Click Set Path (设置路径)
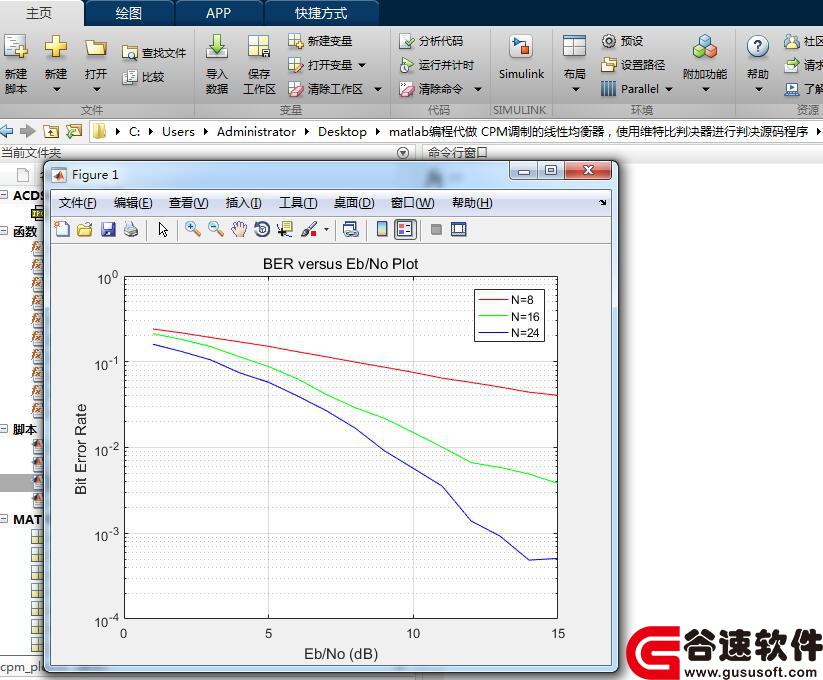Viewport: 823px width, 680px height. click(x=633, y=65)
